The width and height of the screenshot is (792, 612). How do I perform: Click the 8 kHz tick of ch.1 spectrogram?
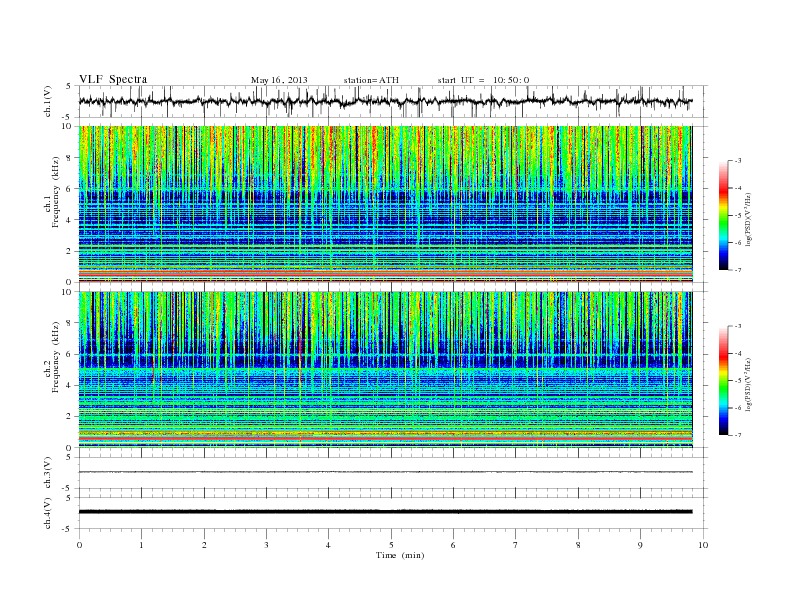point(69,158)
